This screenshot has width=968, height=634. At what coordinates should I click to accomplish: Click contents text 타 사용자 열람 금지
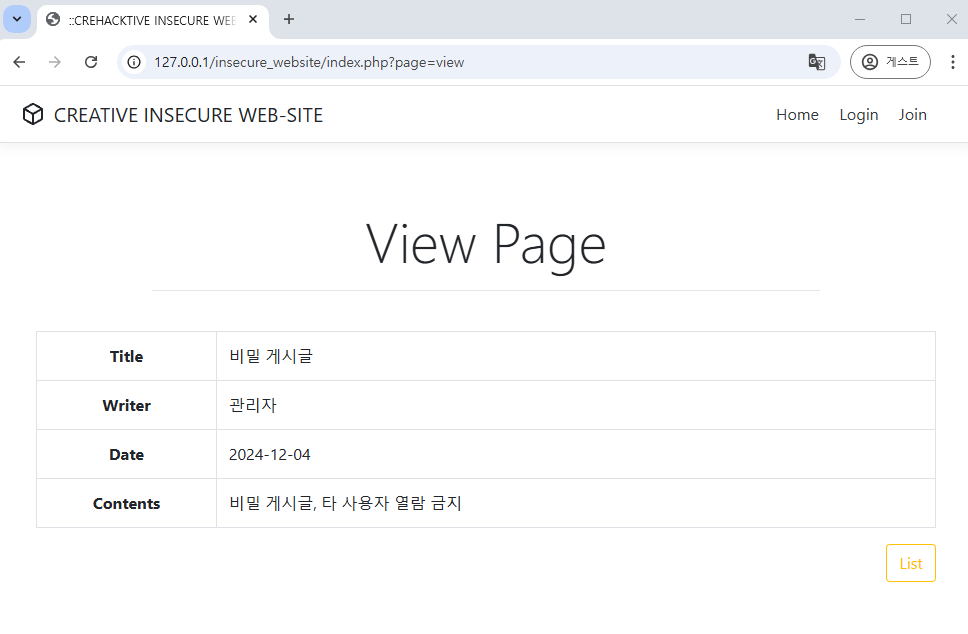[x=391, y=503]
